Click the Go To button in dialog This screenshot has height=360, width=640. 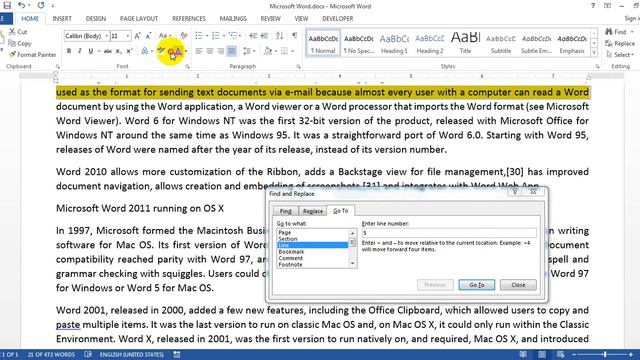476,284
